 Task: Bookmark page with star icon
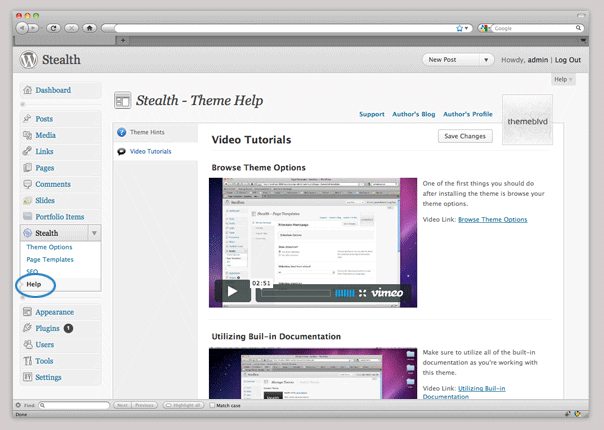pos(459,28)
